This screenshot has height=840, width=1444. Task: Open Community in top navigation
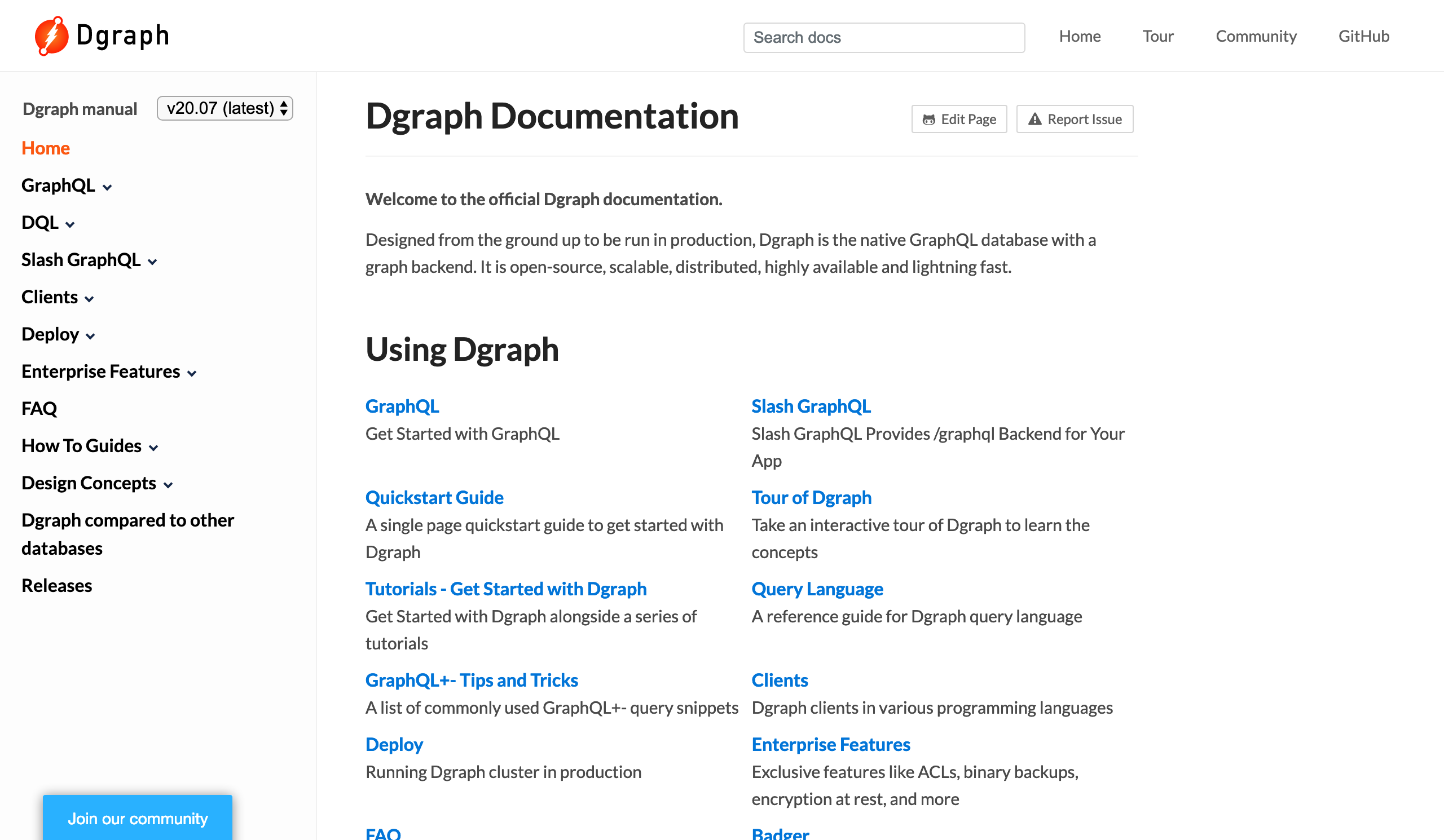[x=1256, y=37]
